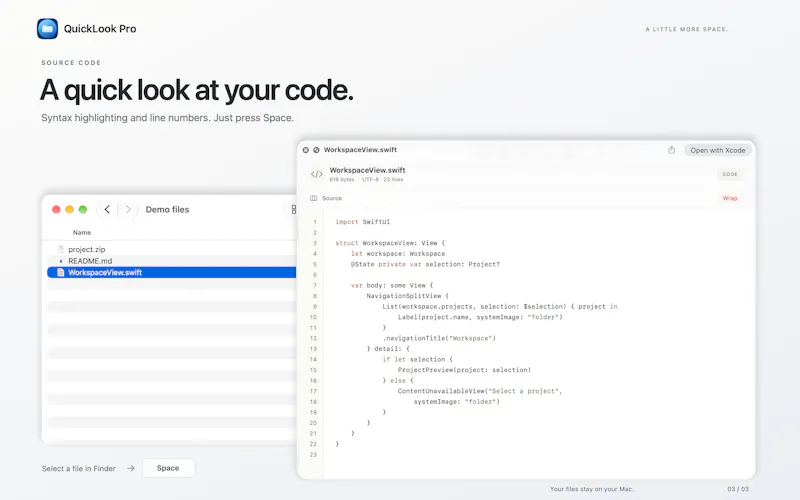Click the Source label in the preview

coord(332,198)
